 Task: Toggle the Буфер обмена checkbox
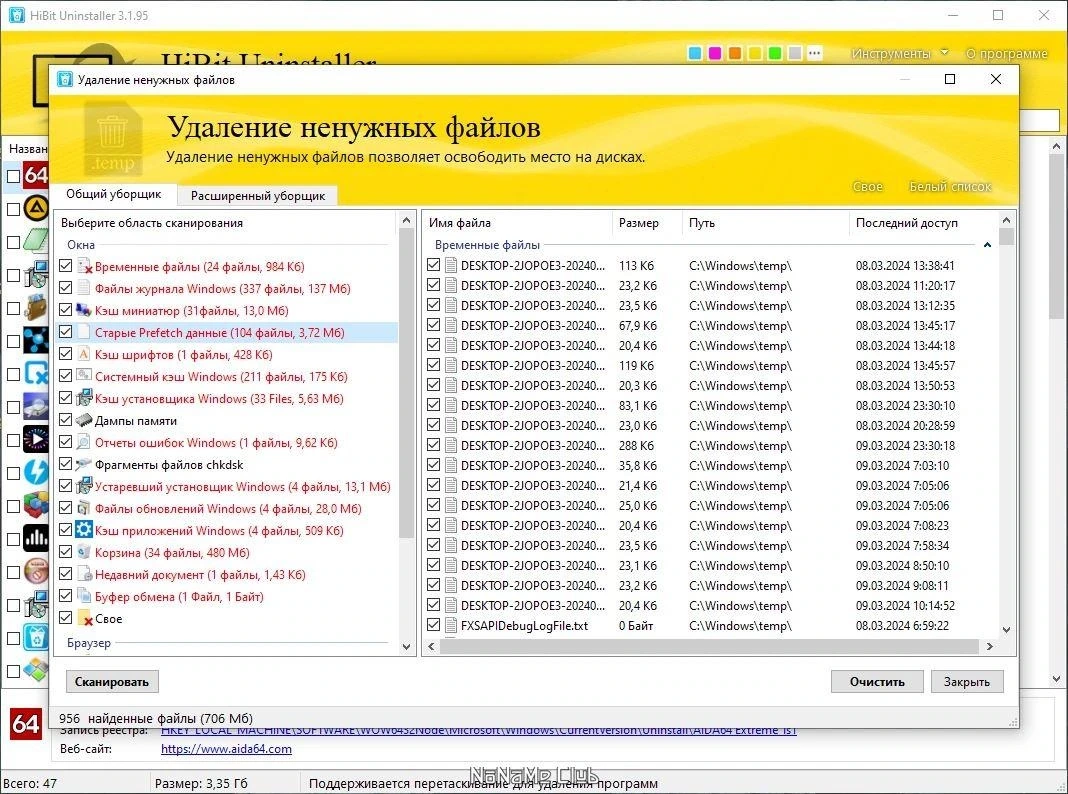[65, 596]
